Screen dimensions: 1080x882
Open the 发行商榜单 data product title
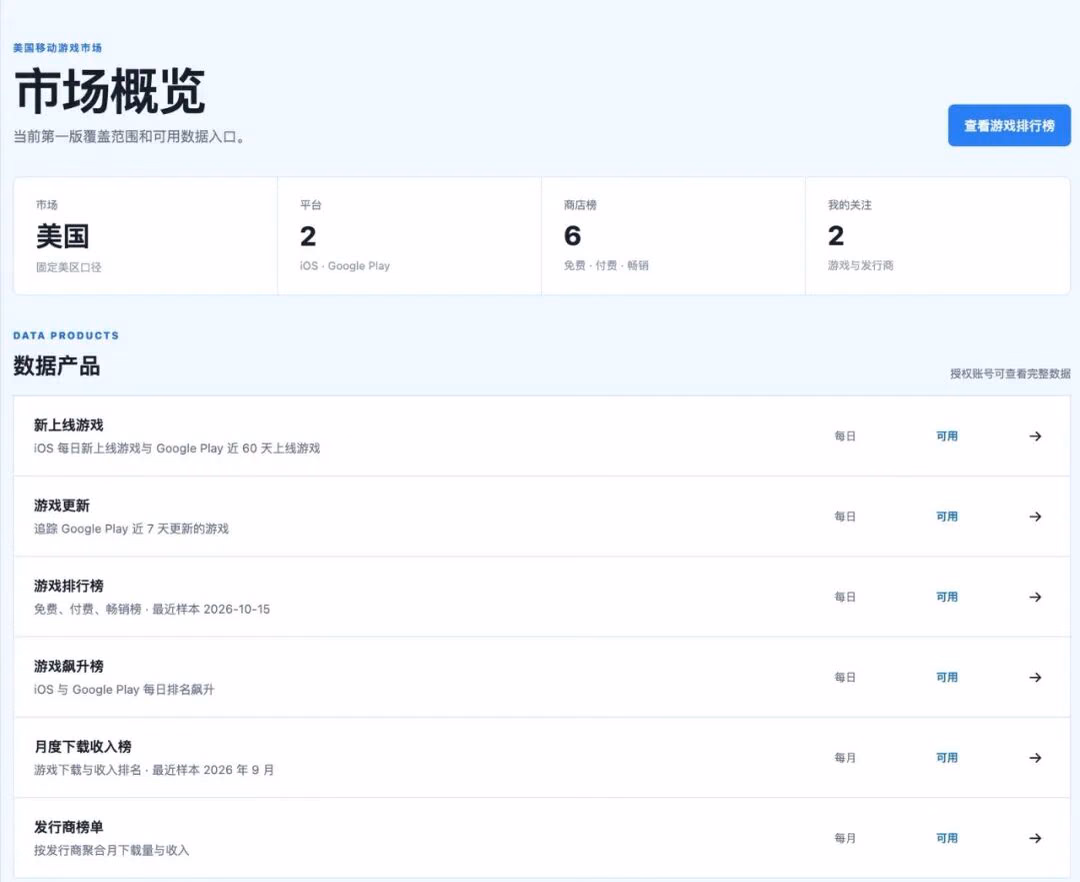coord(68,827)
